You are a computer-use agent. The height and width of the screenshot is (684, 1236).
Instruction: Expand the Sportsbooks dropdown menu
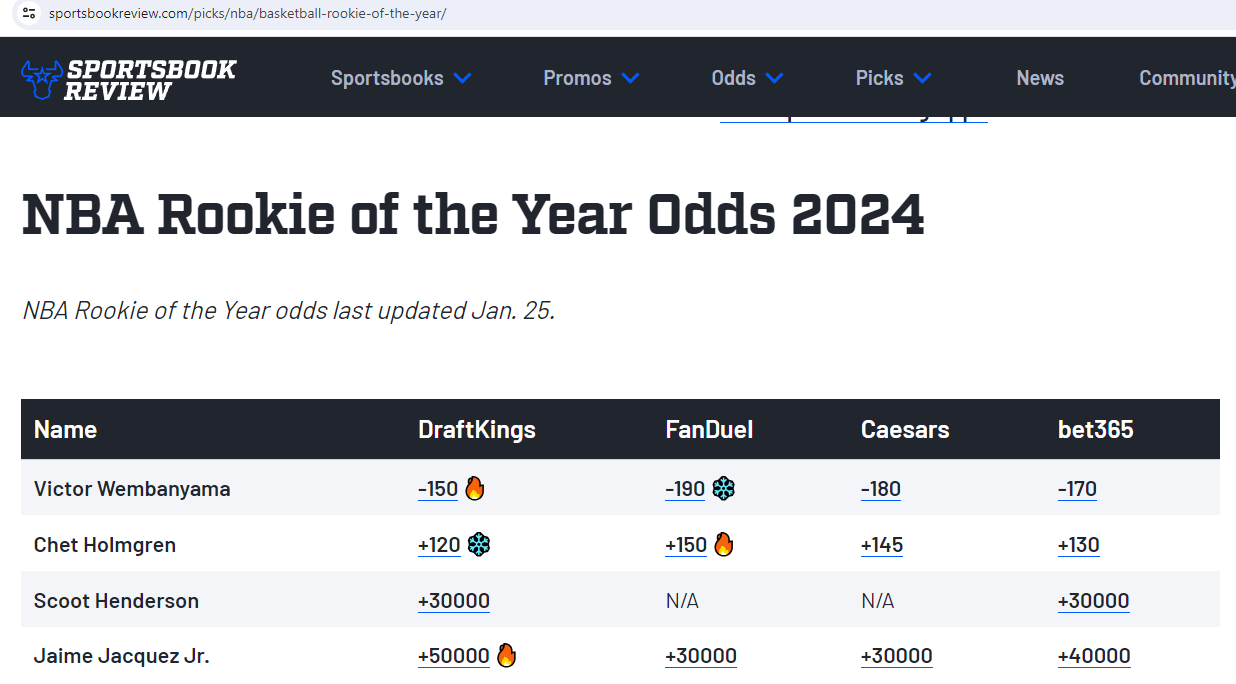pos(401,78)
